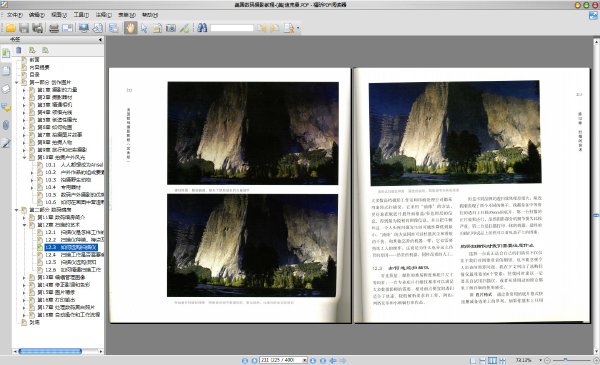Viewport: 600px width, 365px height.
Task: Click the search text field in the toolbar
Action: (232, 28)
